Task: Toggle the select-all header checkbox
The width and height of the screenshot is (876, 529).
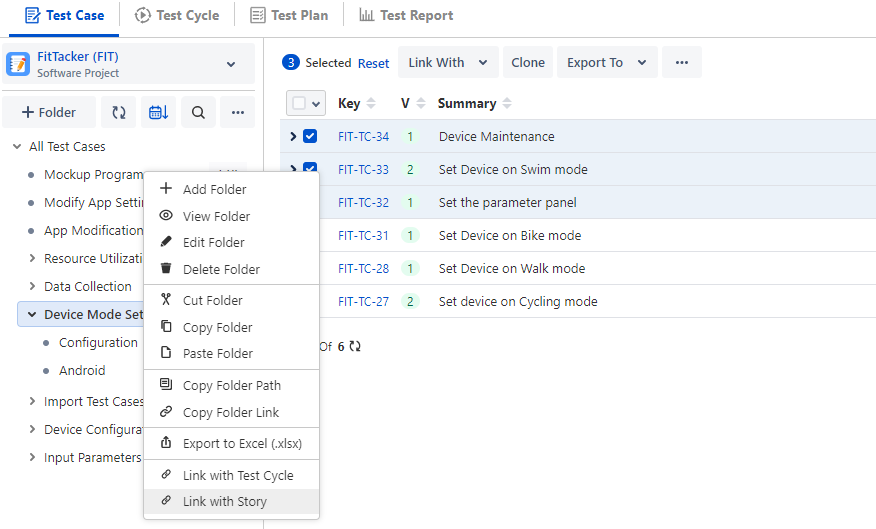Action: (299, 103)
